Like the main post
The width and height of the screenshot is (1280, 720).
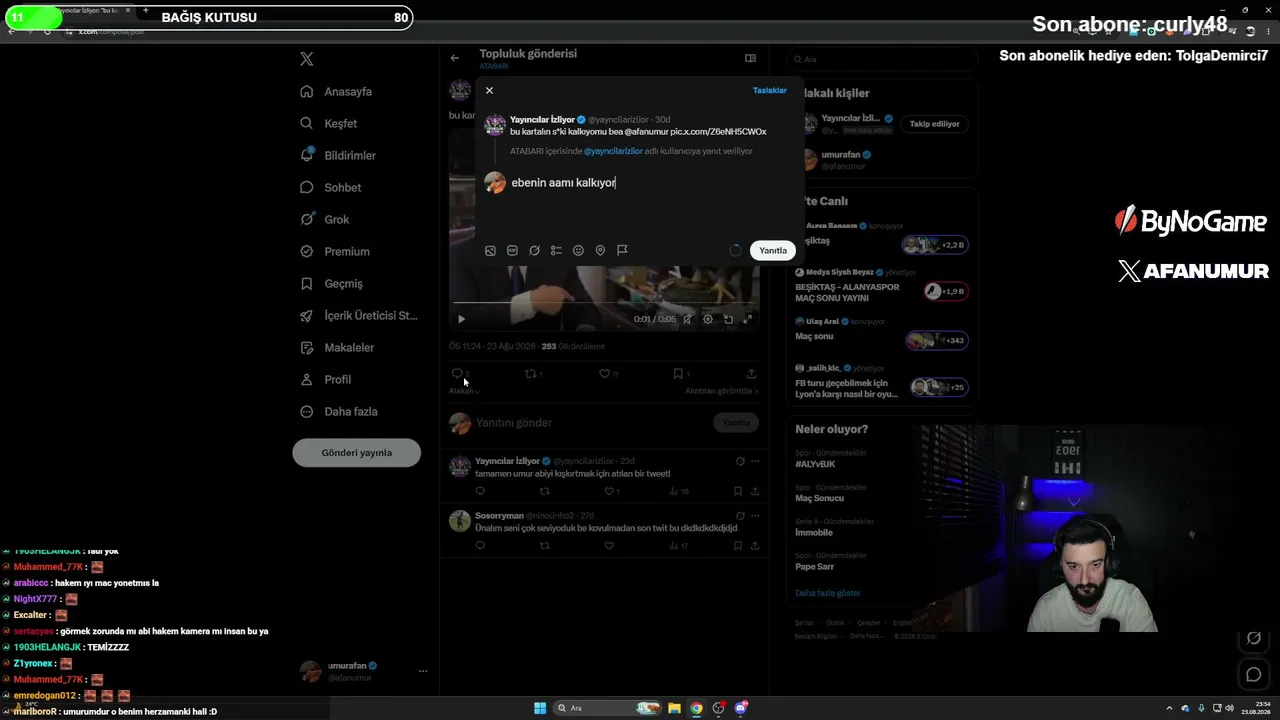[604, 374]
